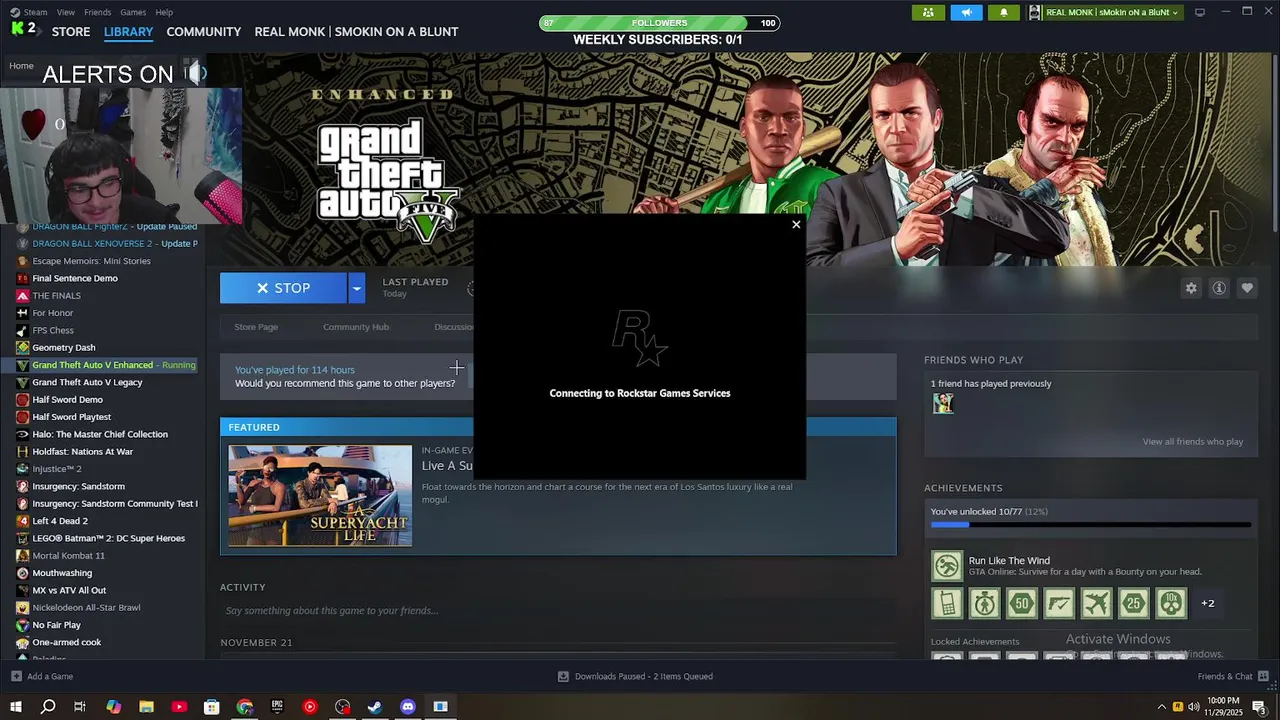Open the Community Hub link
The width and height of the screenshot is (1280, 720).
356,327
